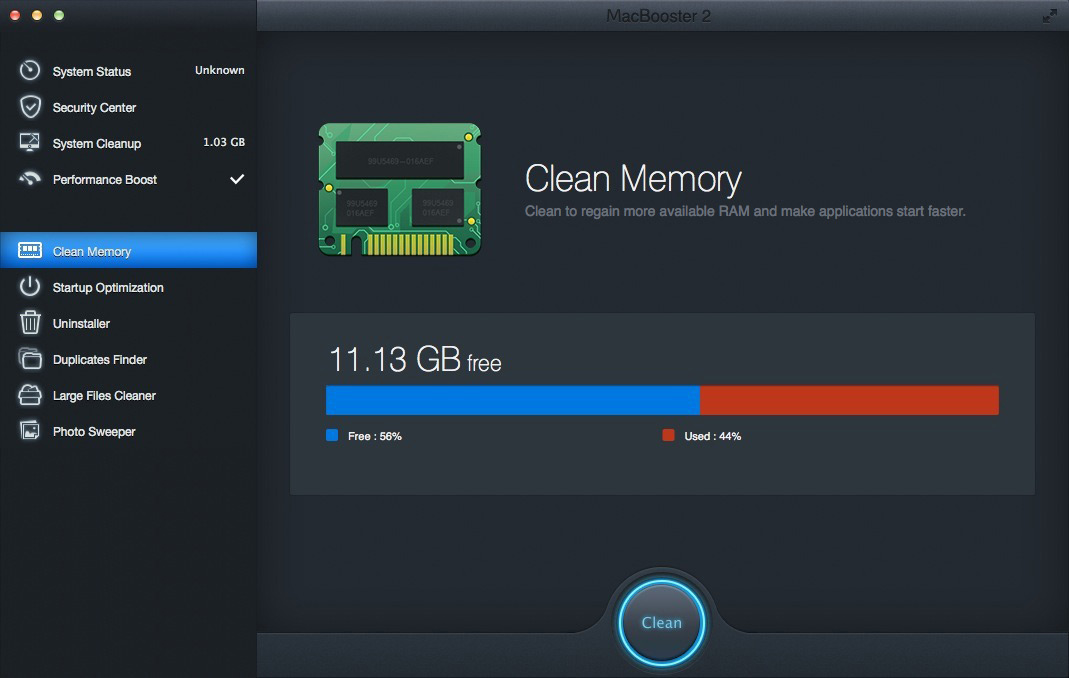Click the Performance Boost checkmark
Image resolution: width=1069 pixels, height=678 pixels.
pos(237,179)
